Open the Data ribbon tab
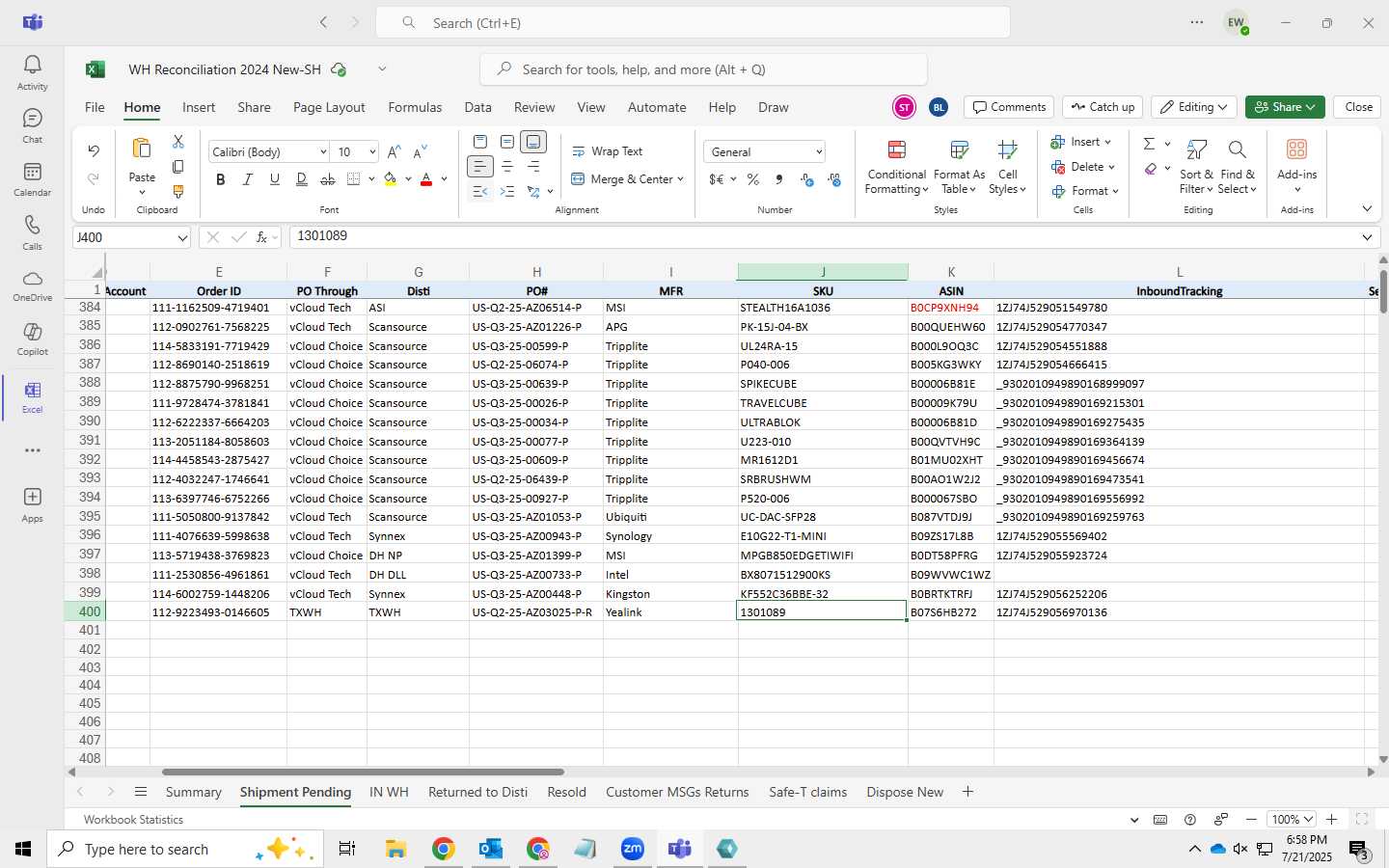The image size is (1389, 868). click(x=477, y=107)
